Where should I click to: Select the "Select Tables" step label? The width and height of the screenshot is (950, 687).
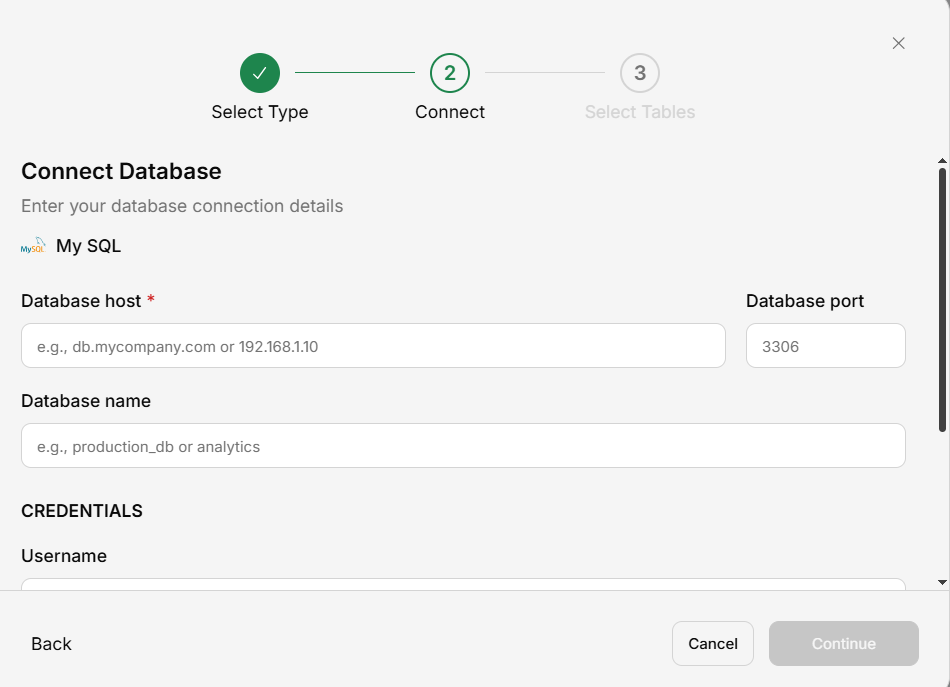(640, 112)
